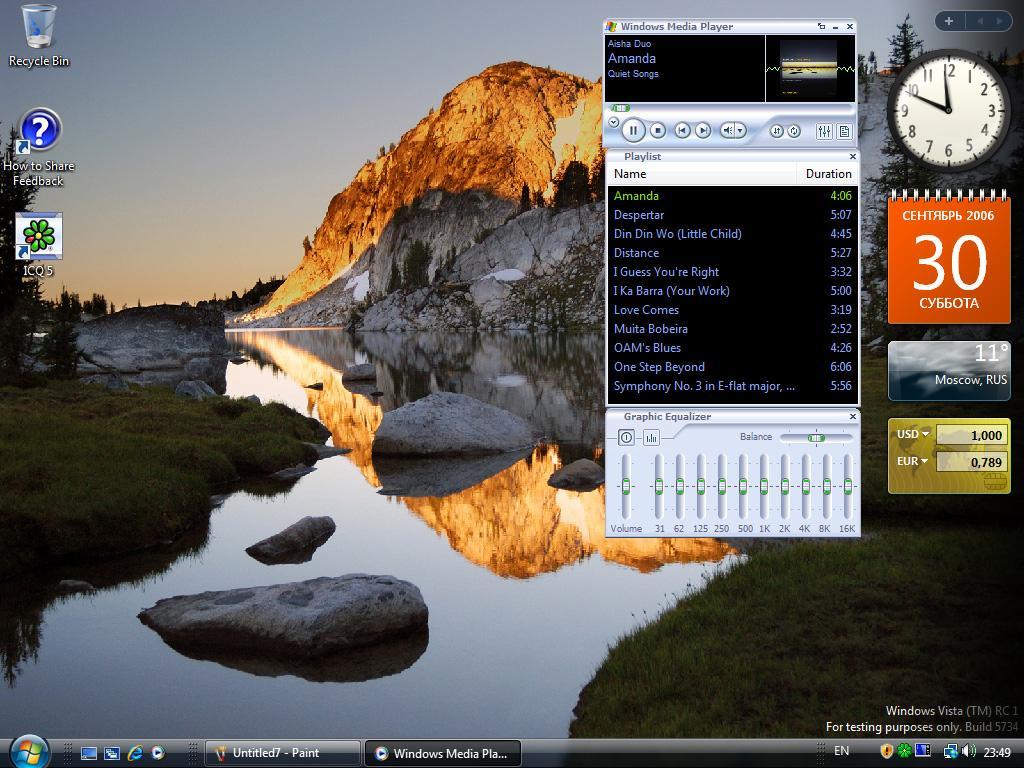
Task: Open the volume speaker icon in the tray
Action: (968, 752)
